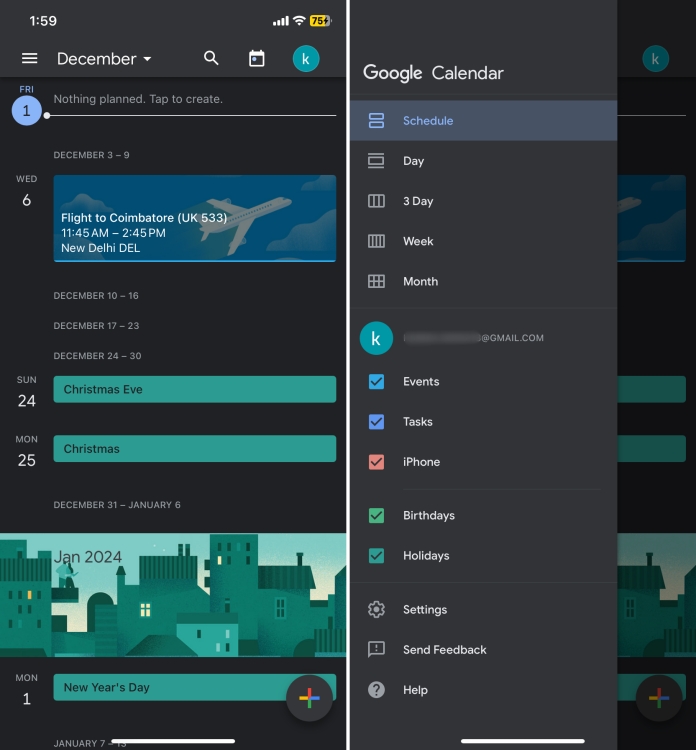Open the teal account avatar in left screen
Screen dimensions: 696x750
306,59
